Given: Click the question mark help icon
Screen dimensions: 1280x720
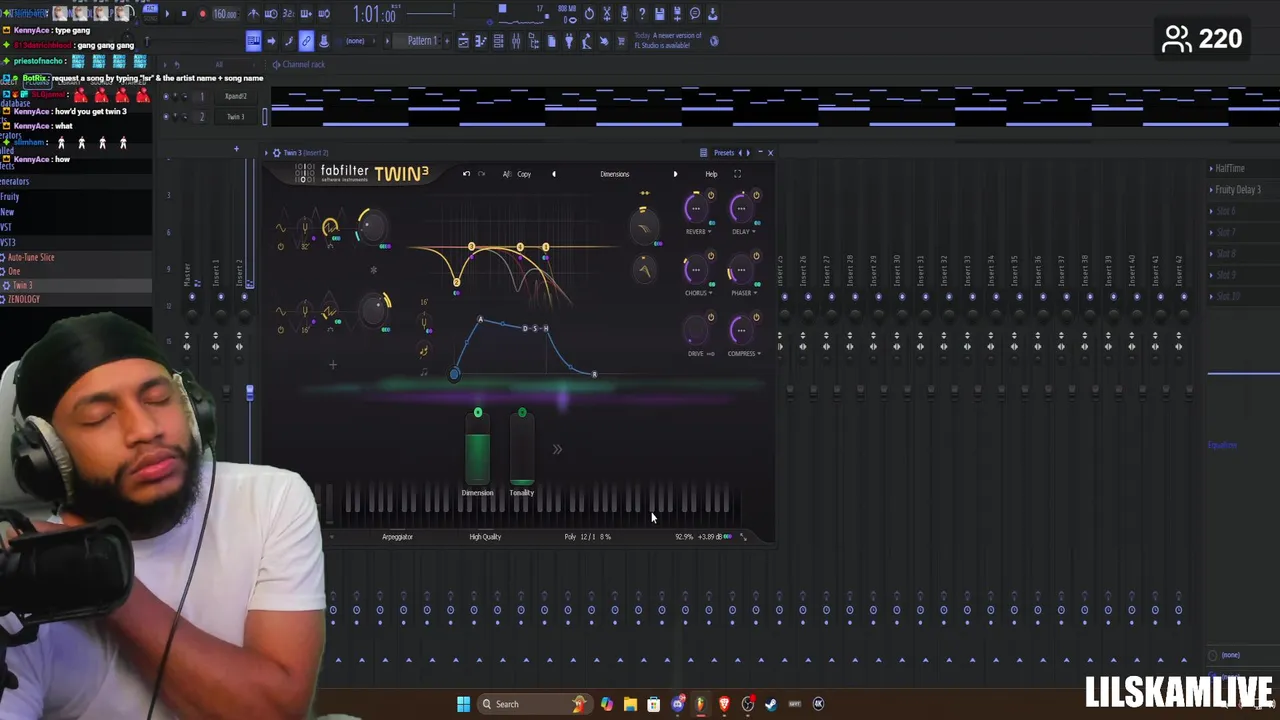Looking at the screenshot, I should tap(642, 14).
